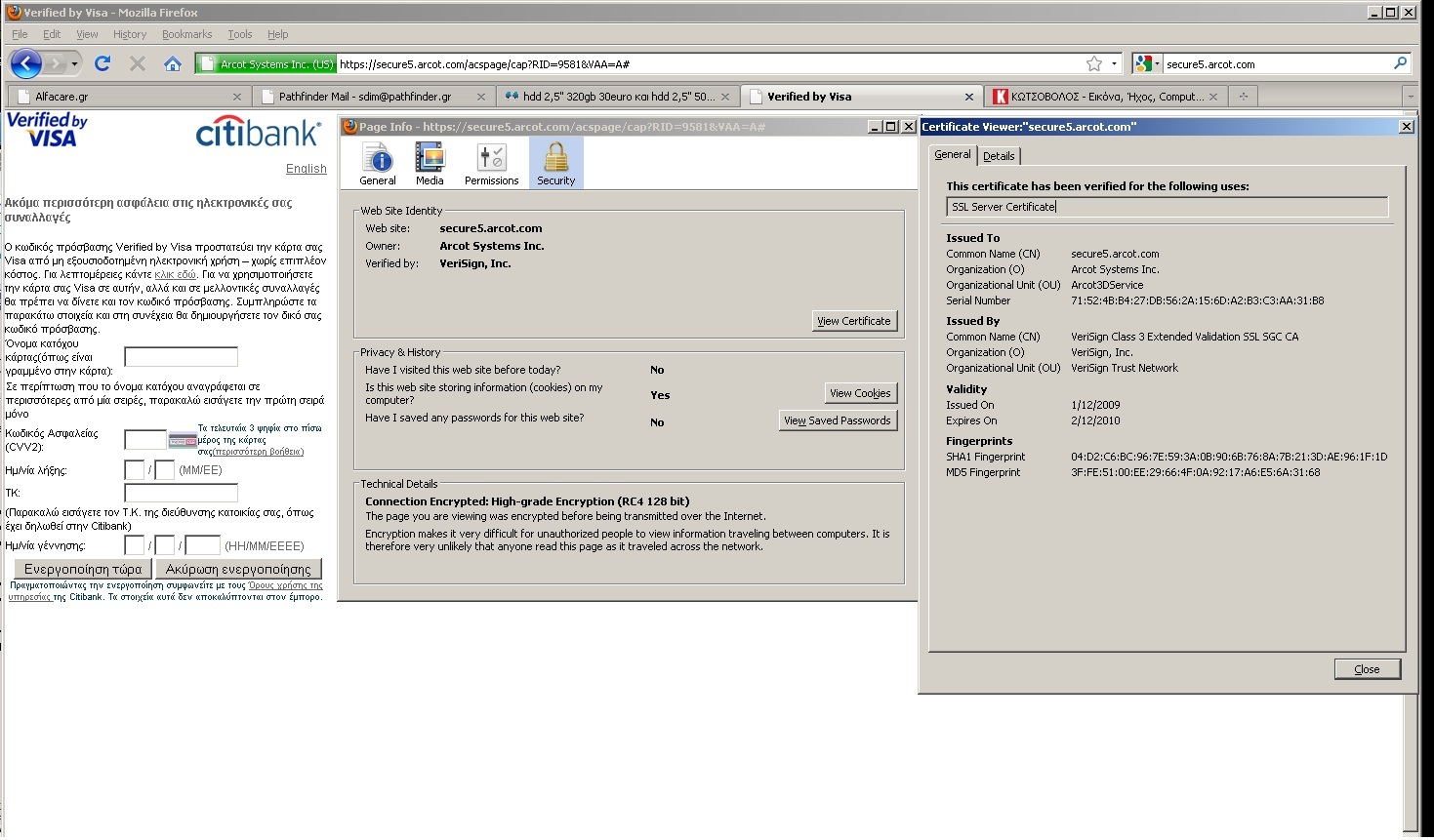Click the SSL Server Certificate uses field

pyautogui.click(x=1167, y=207)
